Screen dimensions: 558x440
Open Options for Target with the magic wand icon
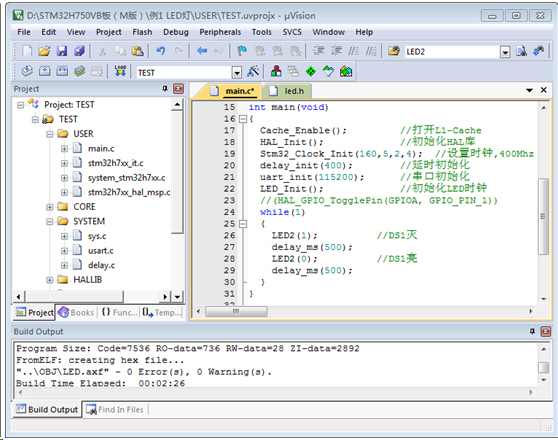tap(253, 72)
